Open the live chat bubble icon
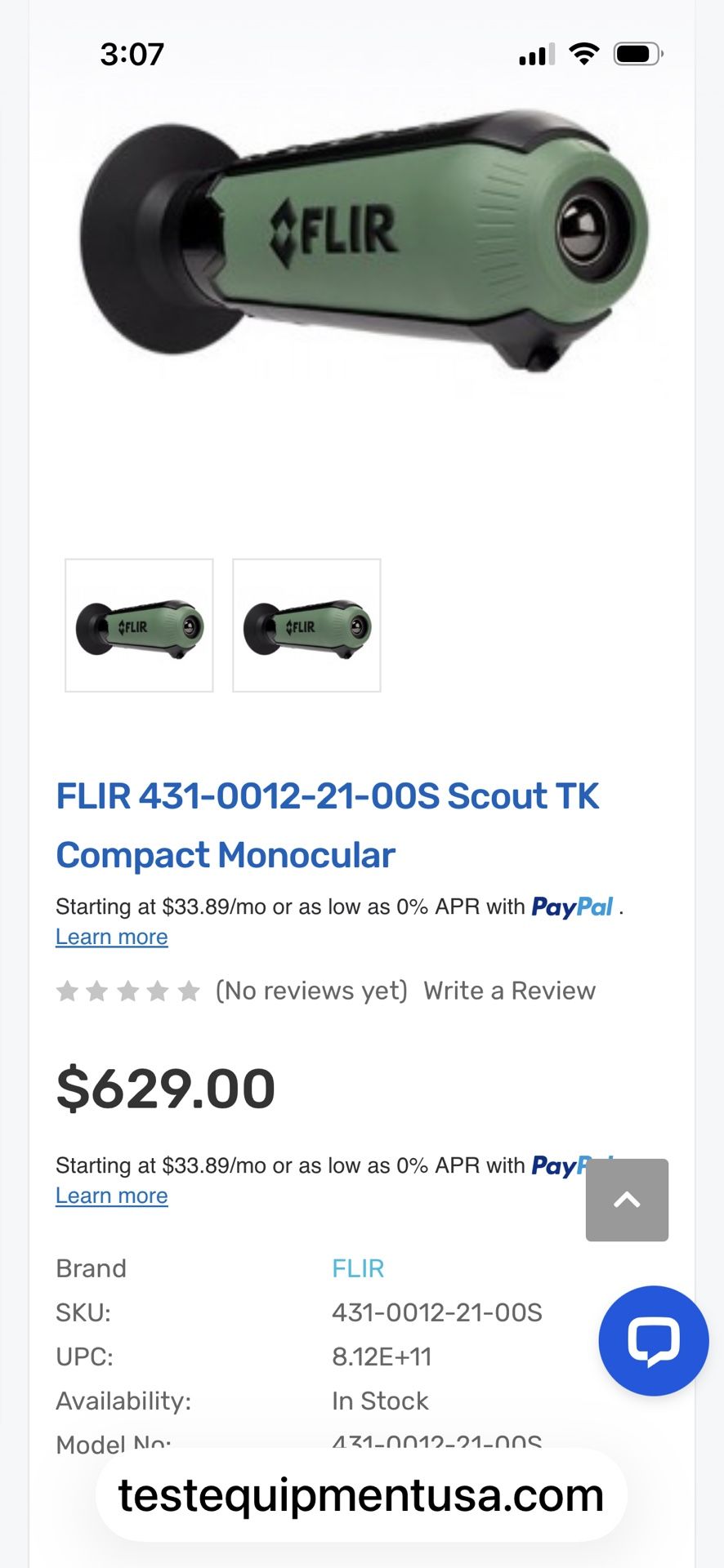This screenshot has width=724, height=1568. pos(653,1340)
